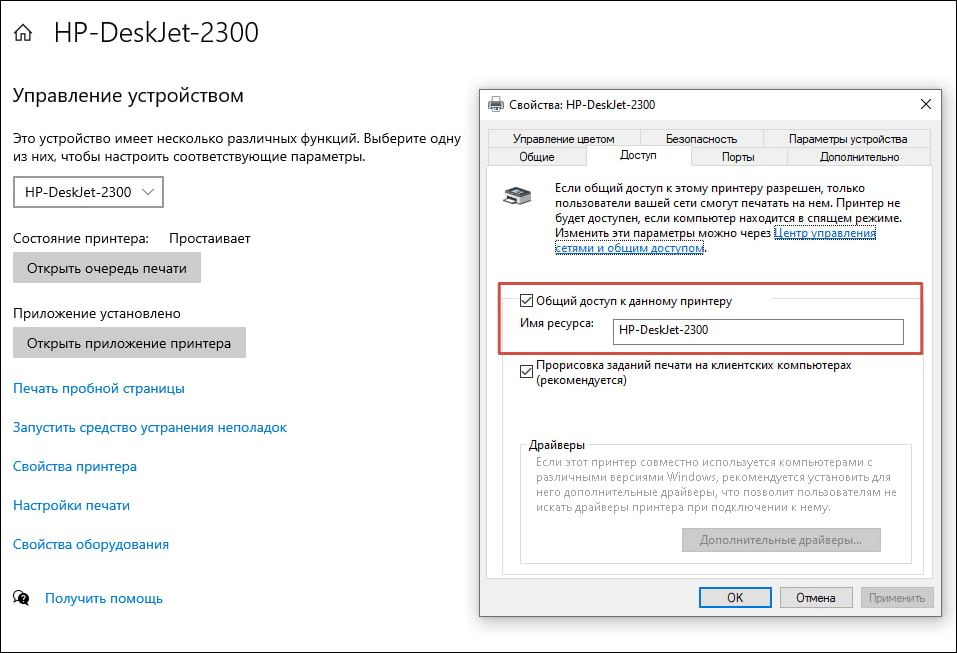Click the 'Печать пробной страницы' link
The image size is (957, 653).
pos(98,388)
